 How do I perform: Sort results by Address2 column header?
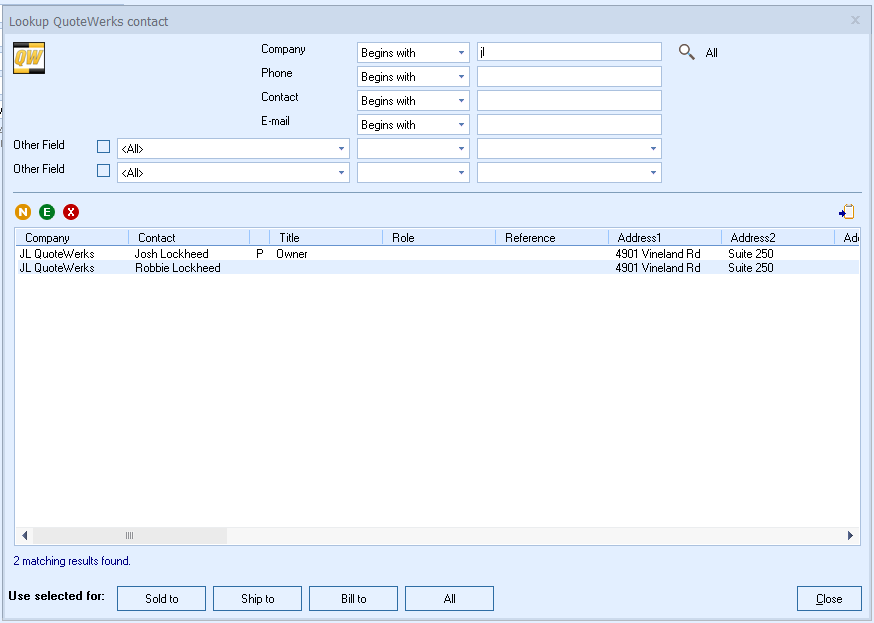(x=779, y=238)
